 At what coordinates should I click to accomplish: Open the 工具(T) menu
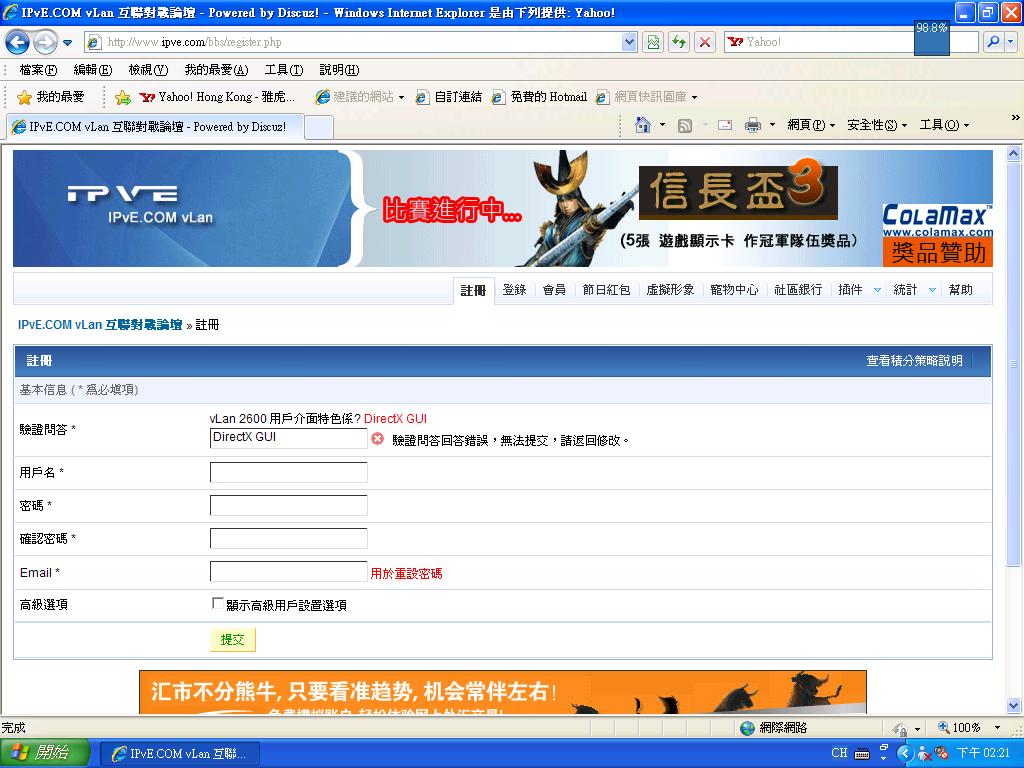(x=284, y=70)
